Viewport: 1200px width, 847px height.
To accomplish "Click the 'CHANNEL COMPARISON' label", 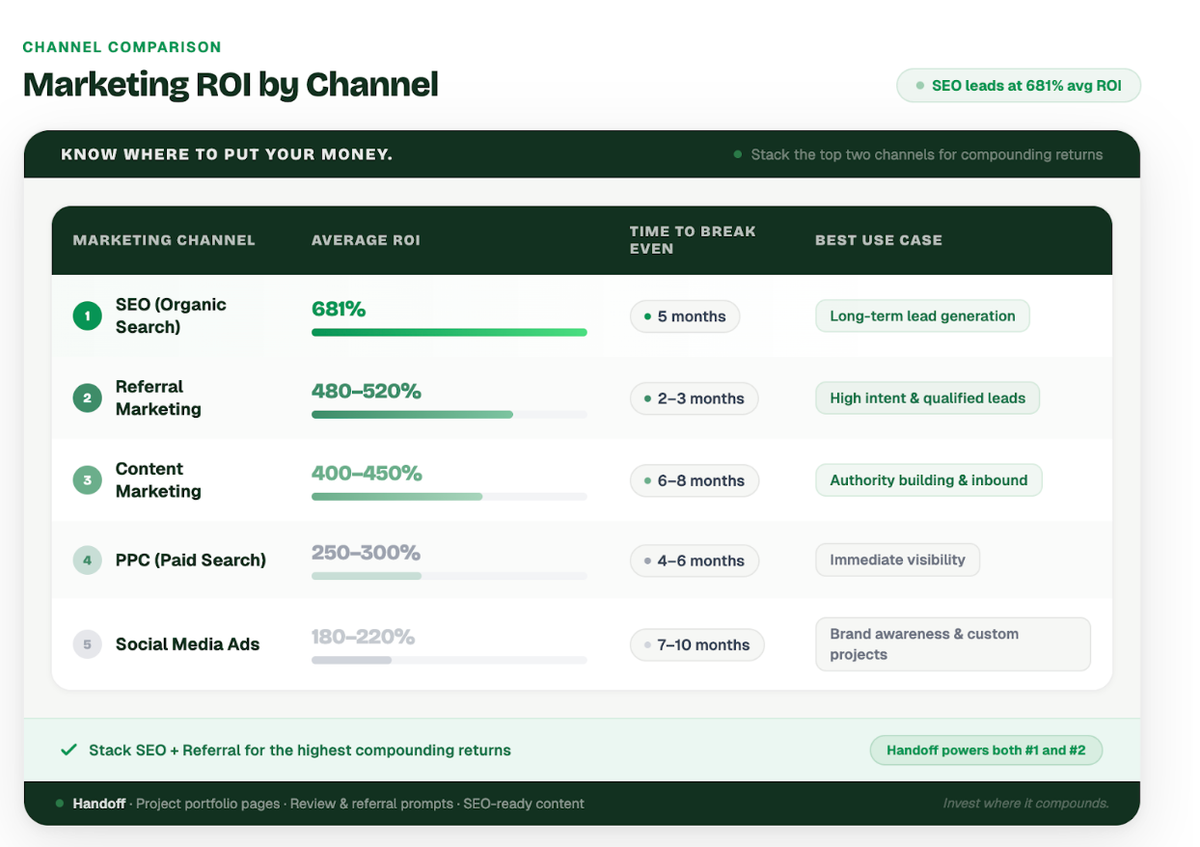I will point(122,47).
